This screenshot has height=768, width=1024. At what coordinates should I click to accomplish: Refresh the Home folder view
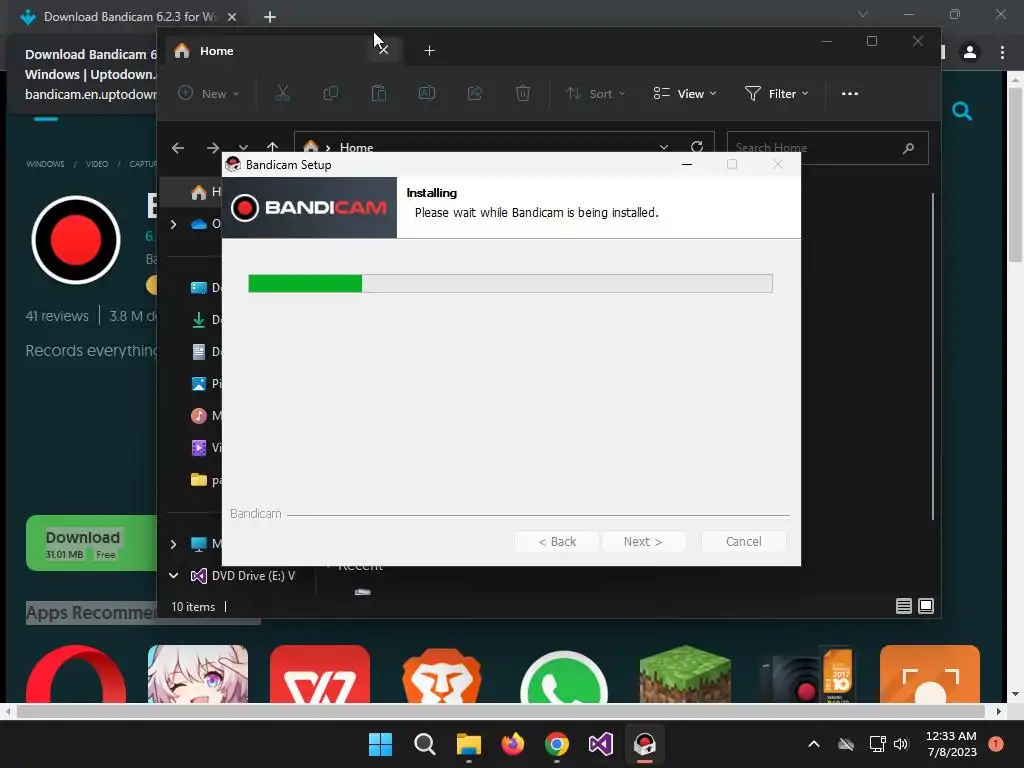click(x=697, y=147)
